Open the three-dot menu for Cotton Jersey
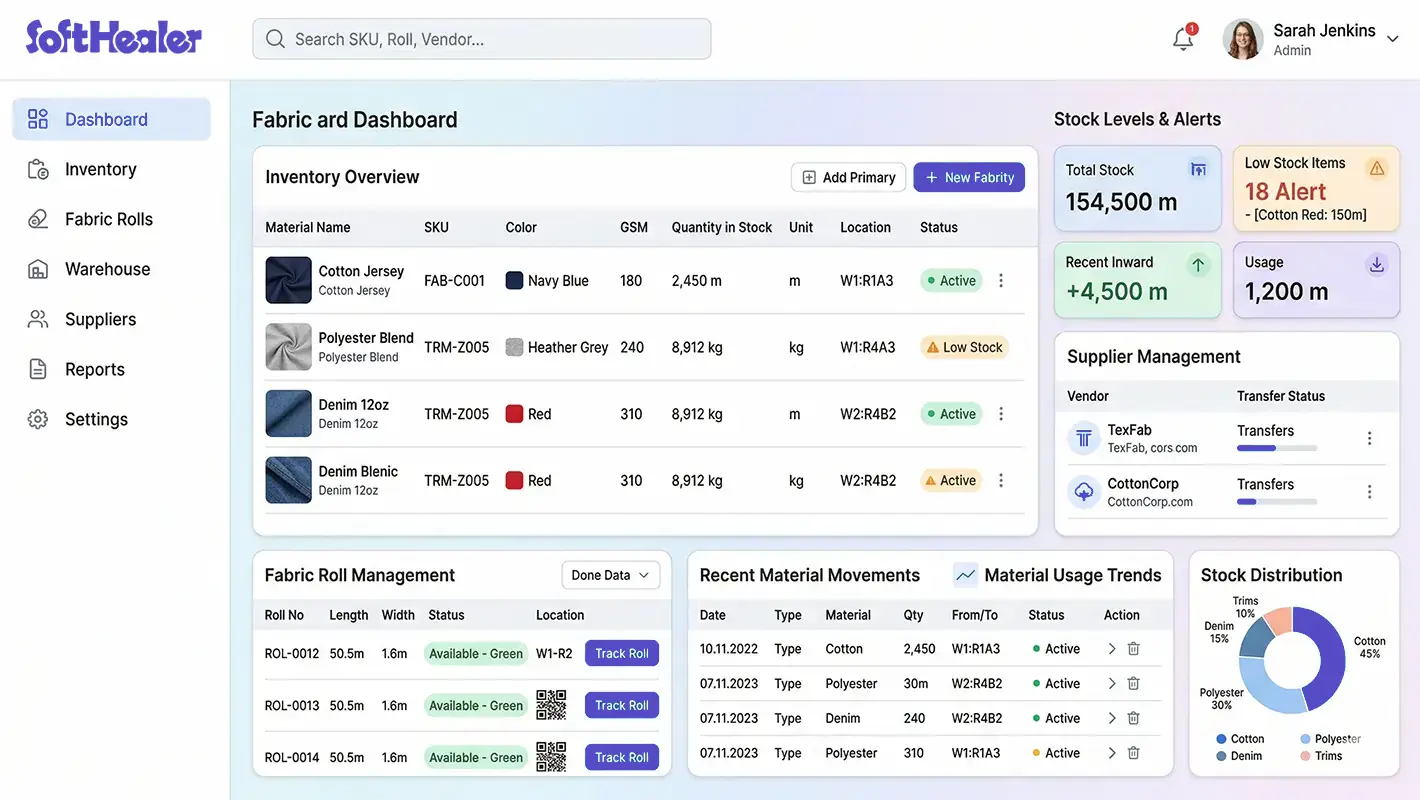Screen dimensions: 1420x800 [1001, 281]
